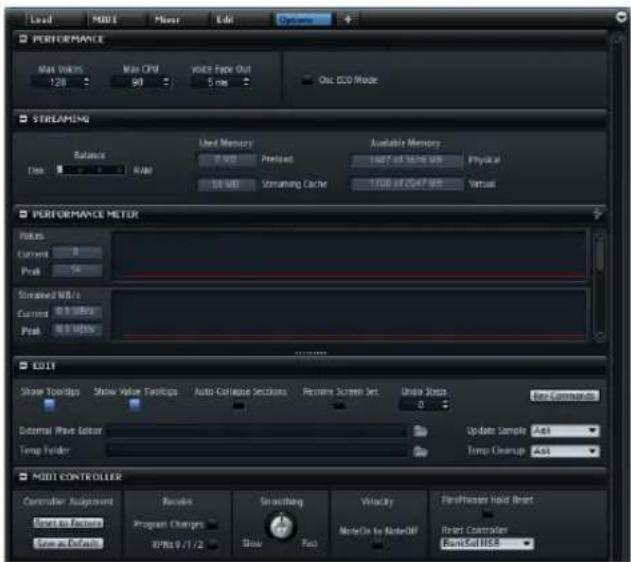Image resolution: width=631 pixels, height=562 pixels.
Task: Select the Options tab
Action: pos(303,19)
